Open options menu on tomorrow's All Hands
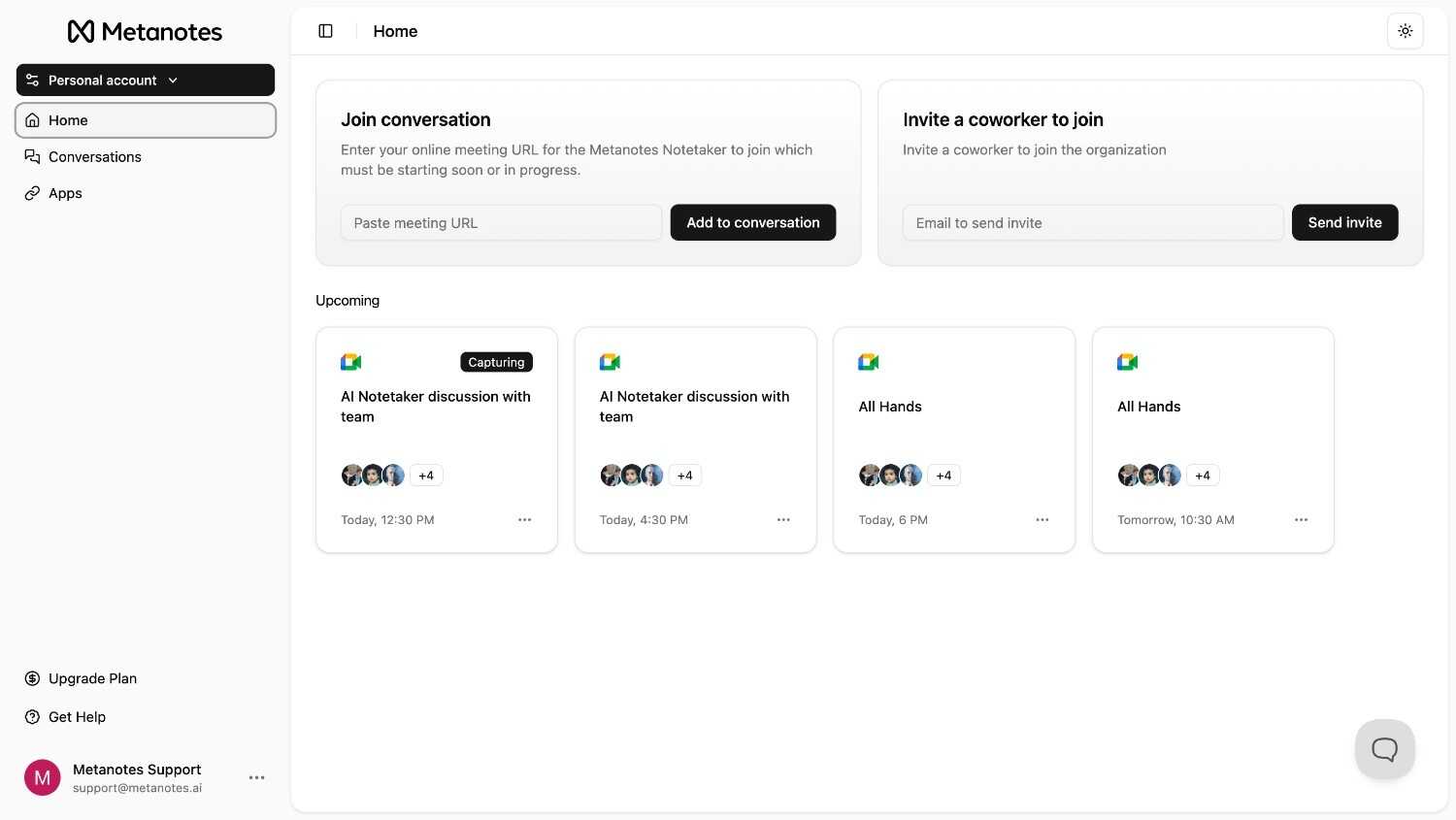The image size is (1456, 820). [x=1301, y=519]
